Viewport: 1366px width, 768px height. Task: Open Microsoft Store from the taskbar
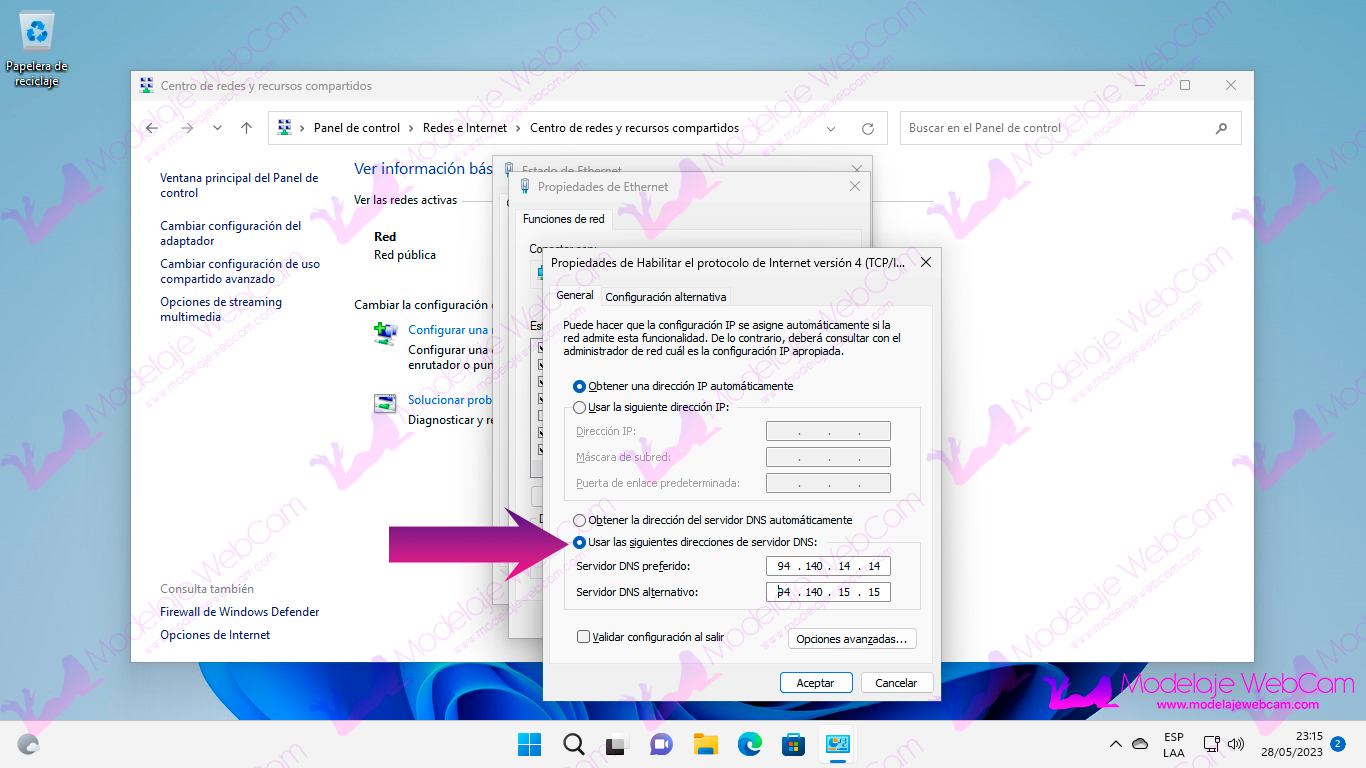click(794, 744)
